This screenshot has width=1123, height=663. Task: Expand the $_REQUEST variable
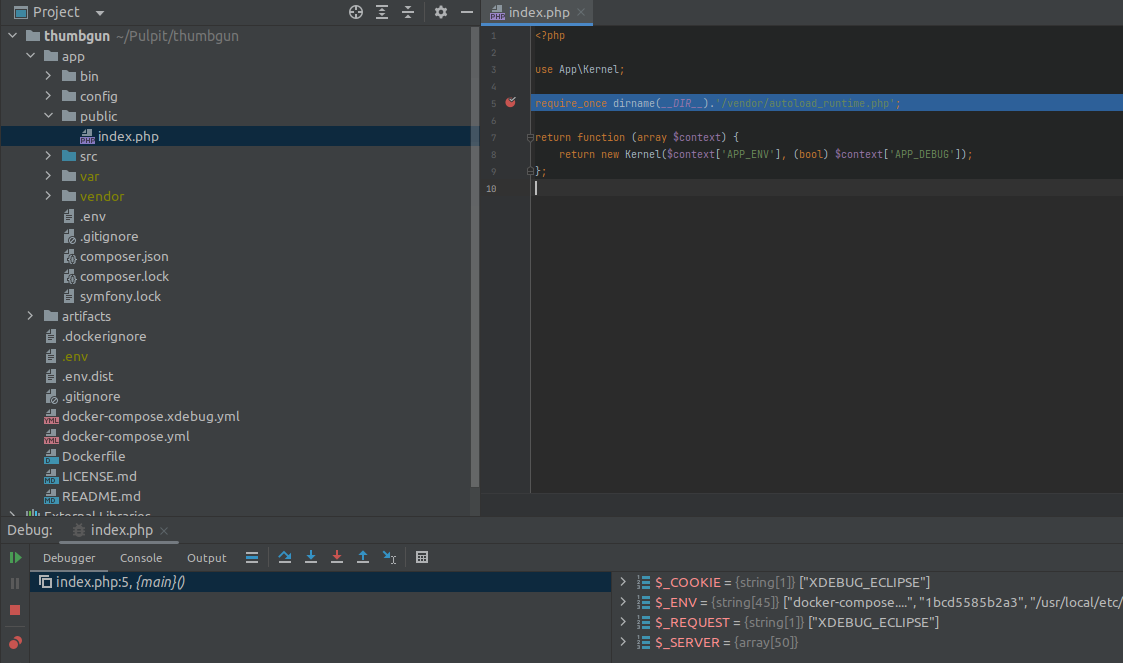pos(623,622)
